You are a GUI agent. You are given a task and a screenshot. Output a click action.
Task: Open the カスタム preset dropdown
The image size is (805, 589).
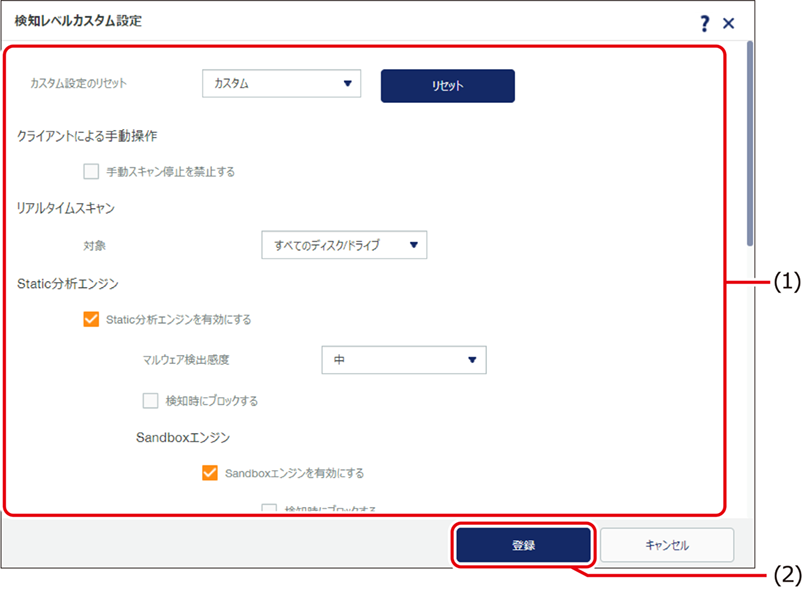281,84
